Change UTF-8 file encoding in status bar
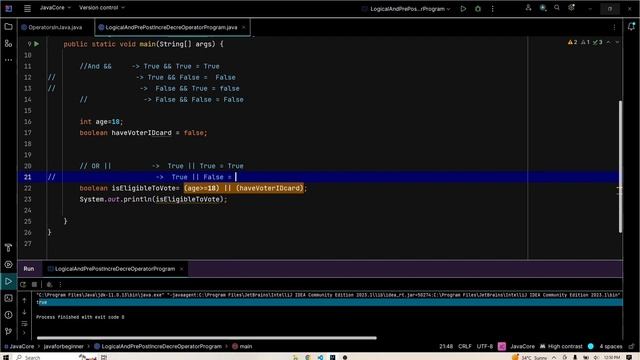 click(485, 346)
